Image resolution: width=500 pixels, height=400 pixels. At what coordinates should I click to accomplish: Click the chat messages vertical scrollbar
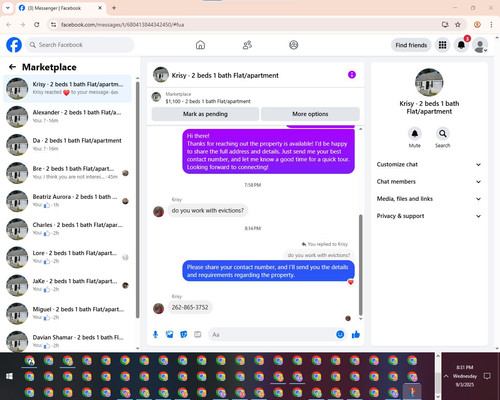point(360,265)
